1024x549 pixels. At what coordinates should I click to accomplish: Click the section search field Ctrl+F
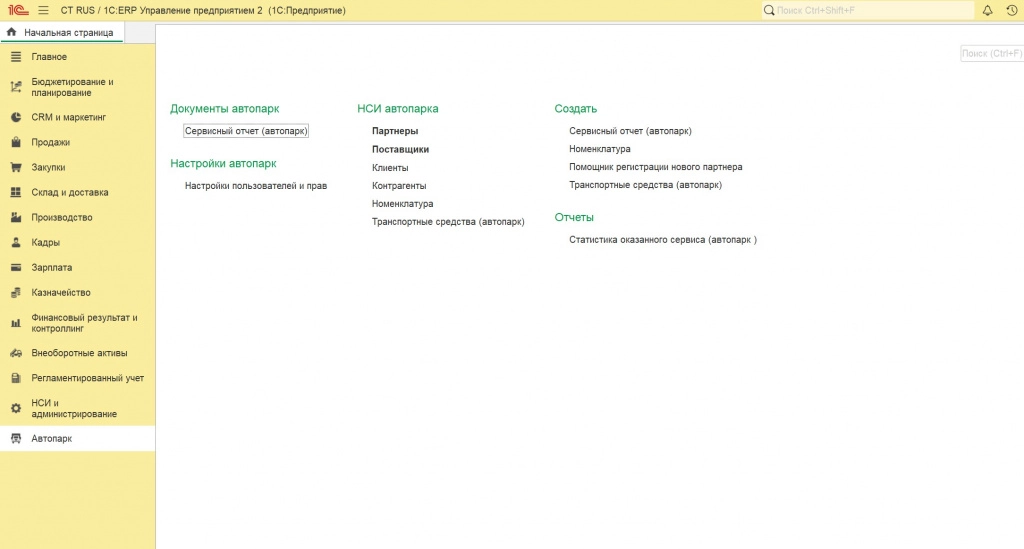point(990,53)
